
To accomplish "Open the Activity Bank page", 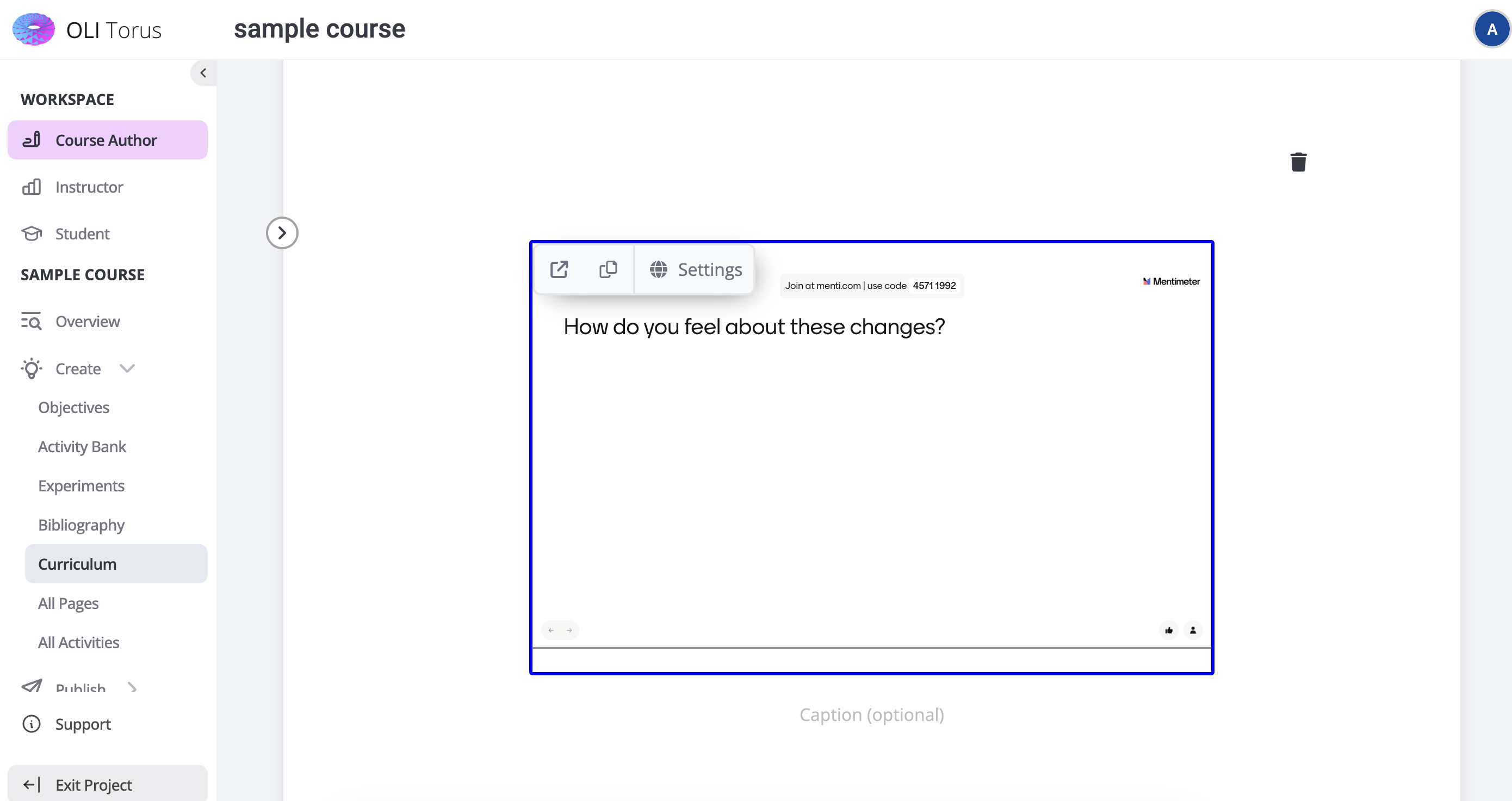I will [82, 446].
